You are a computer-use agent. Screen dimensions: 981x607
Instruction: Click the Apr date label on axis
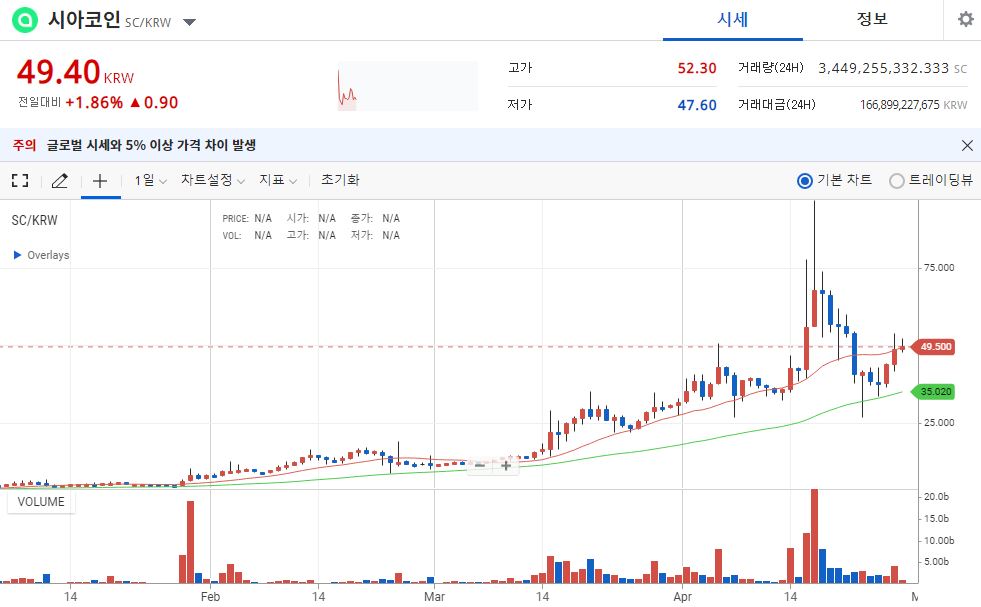(683, 596)
